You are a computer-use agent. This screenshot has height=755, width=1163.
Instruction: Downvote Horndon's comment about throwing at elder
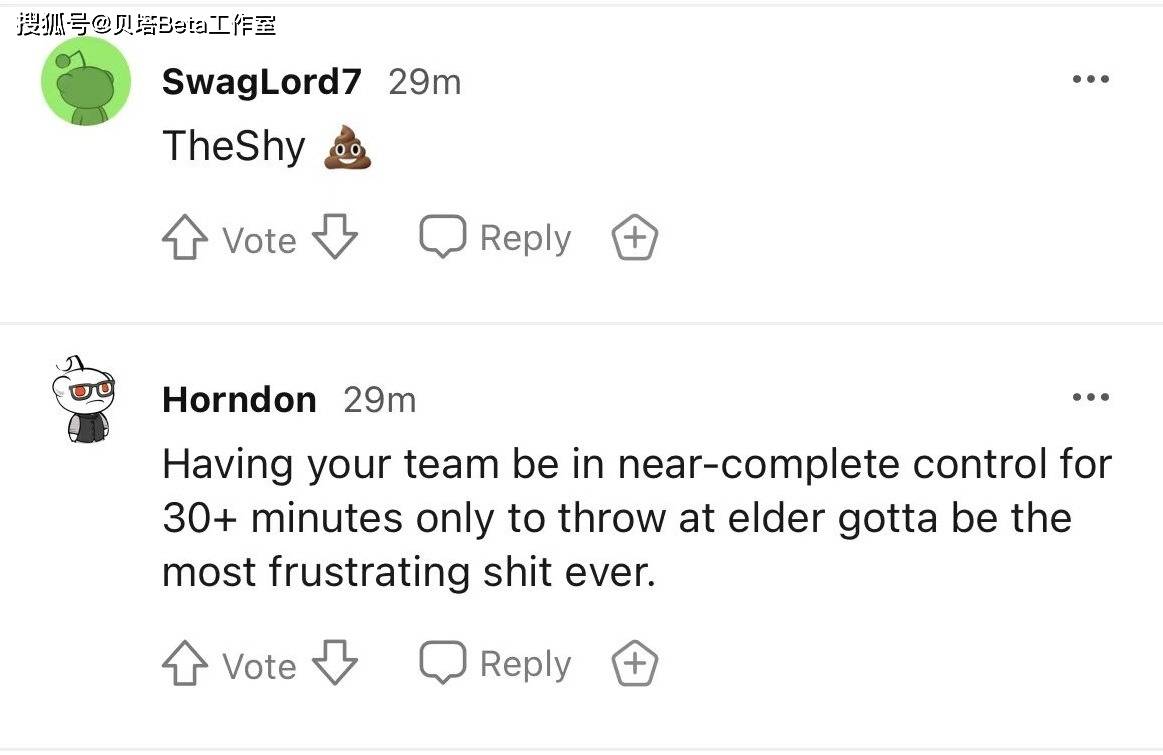[x=335, y=662]
